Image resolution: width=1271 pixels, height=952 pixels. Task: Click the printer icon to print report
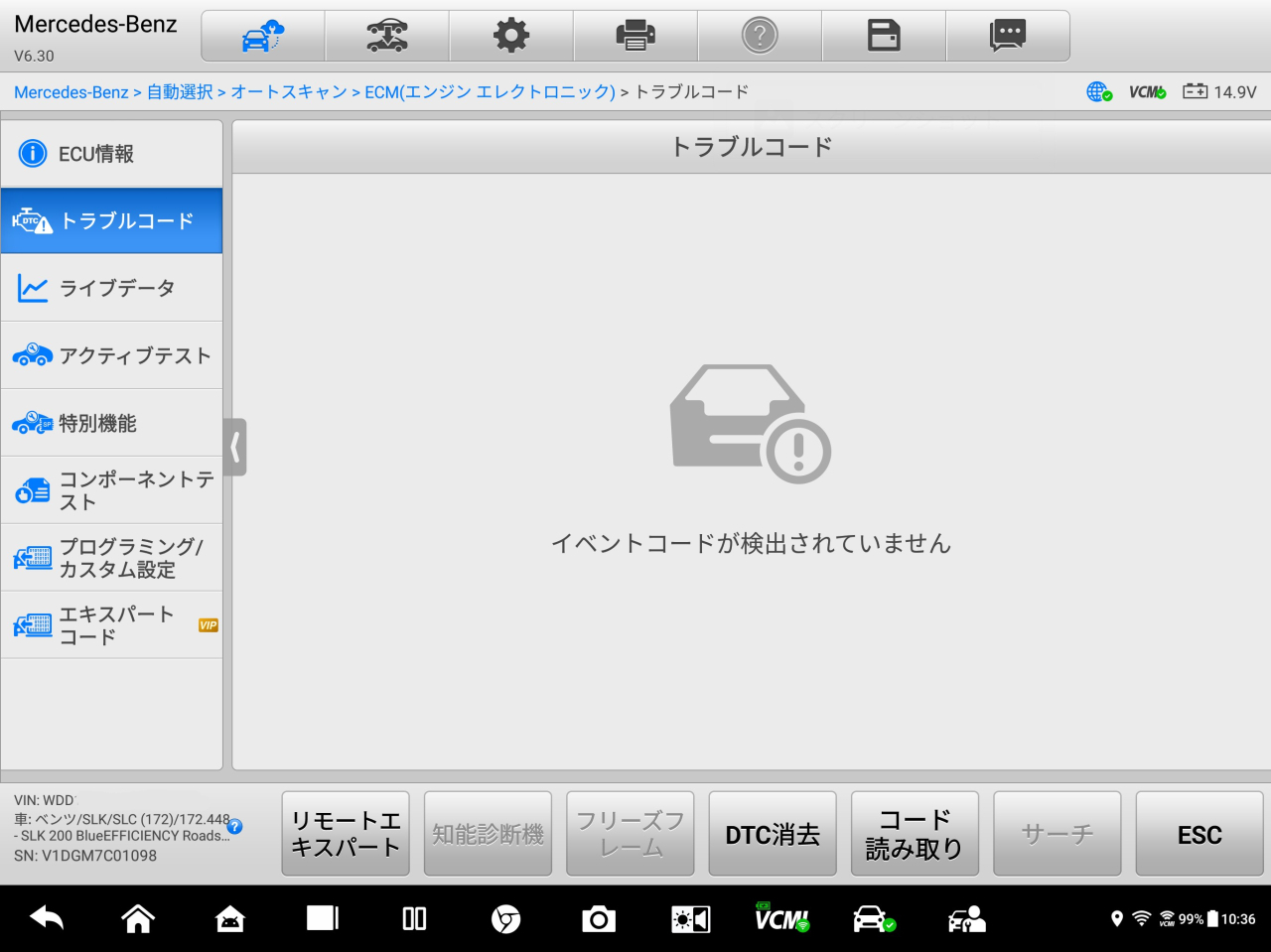click(x=635, y=37)
